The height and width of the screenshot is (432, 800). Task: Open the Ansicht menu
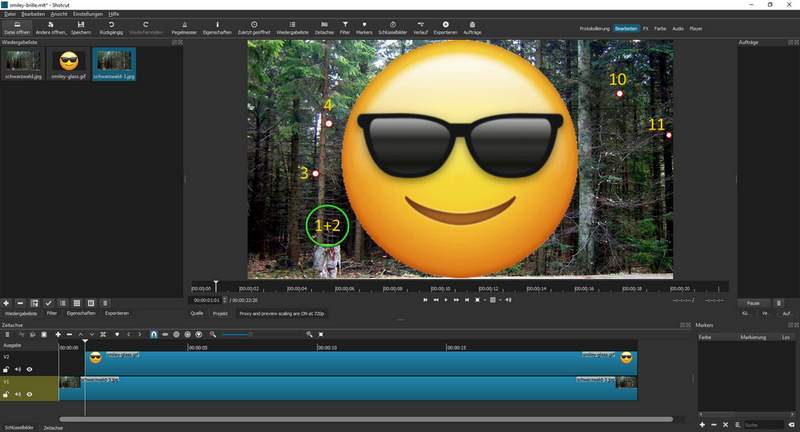click(x=60, y=15)
